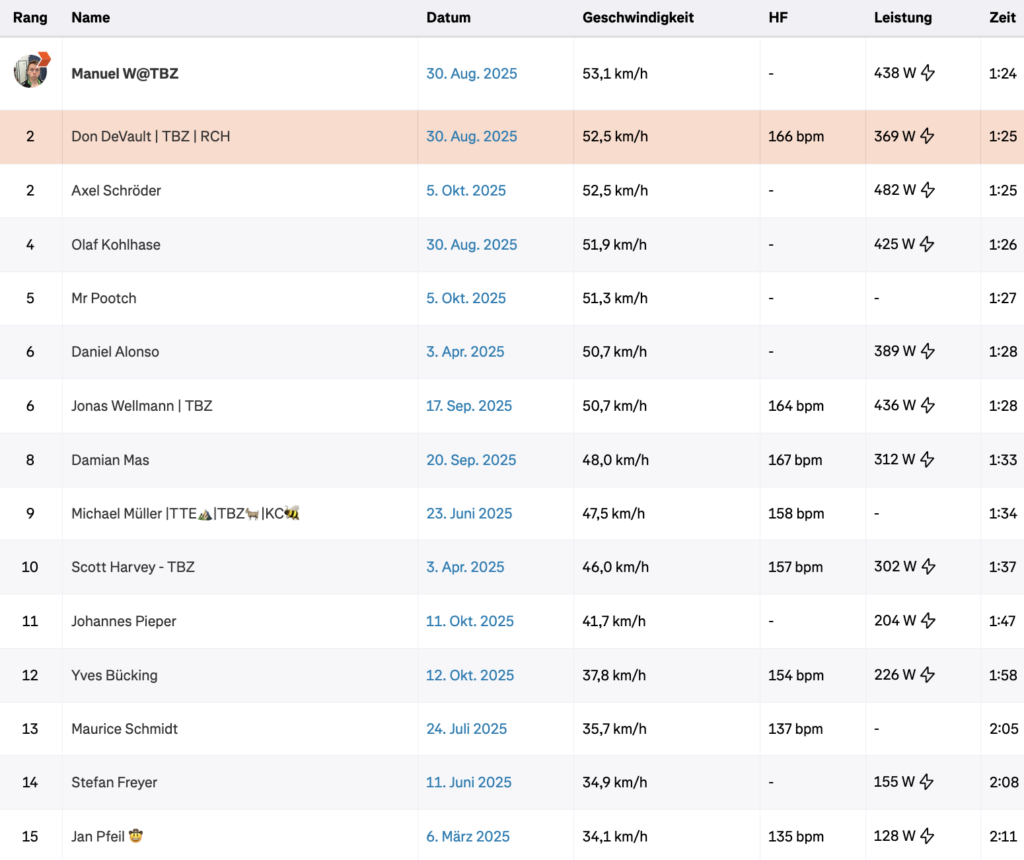Select athlete name Jonas Wellmann | TBZ
This screenshot has height=860, width=1024.
coord(142,406)
